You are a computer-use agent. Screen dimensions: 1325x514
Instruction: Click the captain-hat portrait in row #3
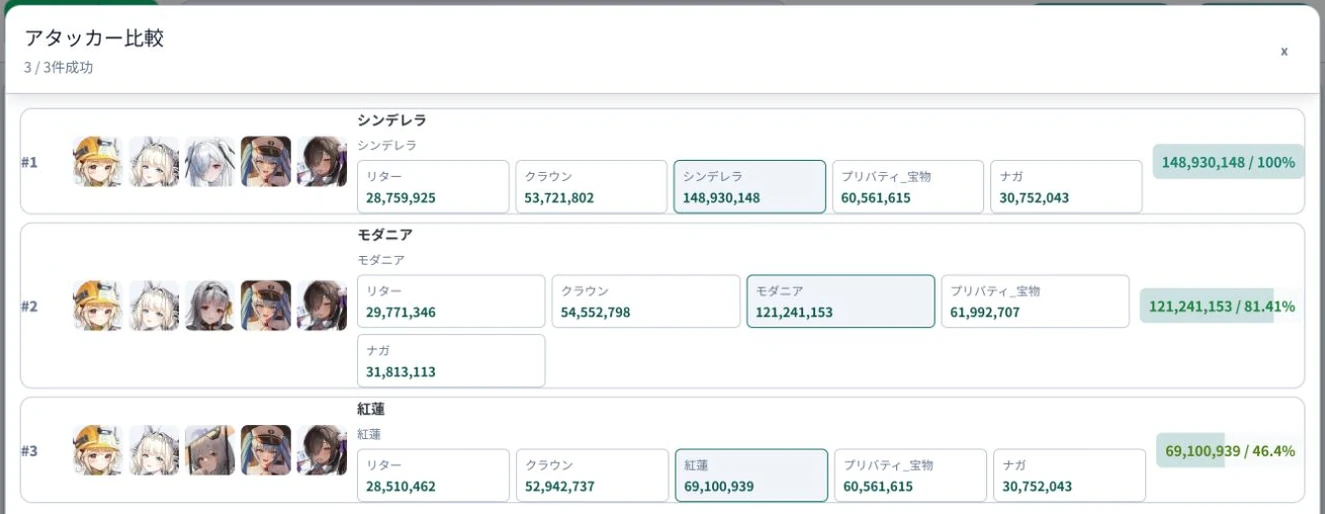[x=266, y=451]
